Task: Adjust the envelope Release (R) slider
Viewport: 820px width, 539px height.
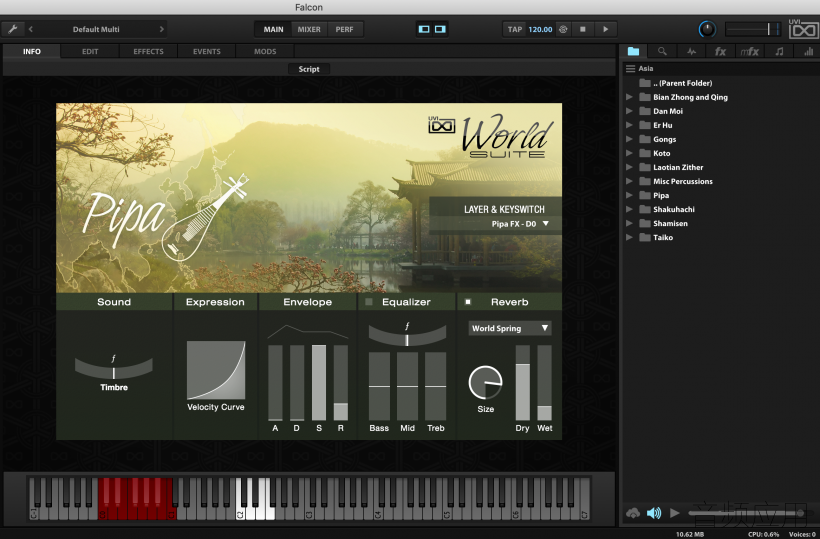Action: [341, 383]
